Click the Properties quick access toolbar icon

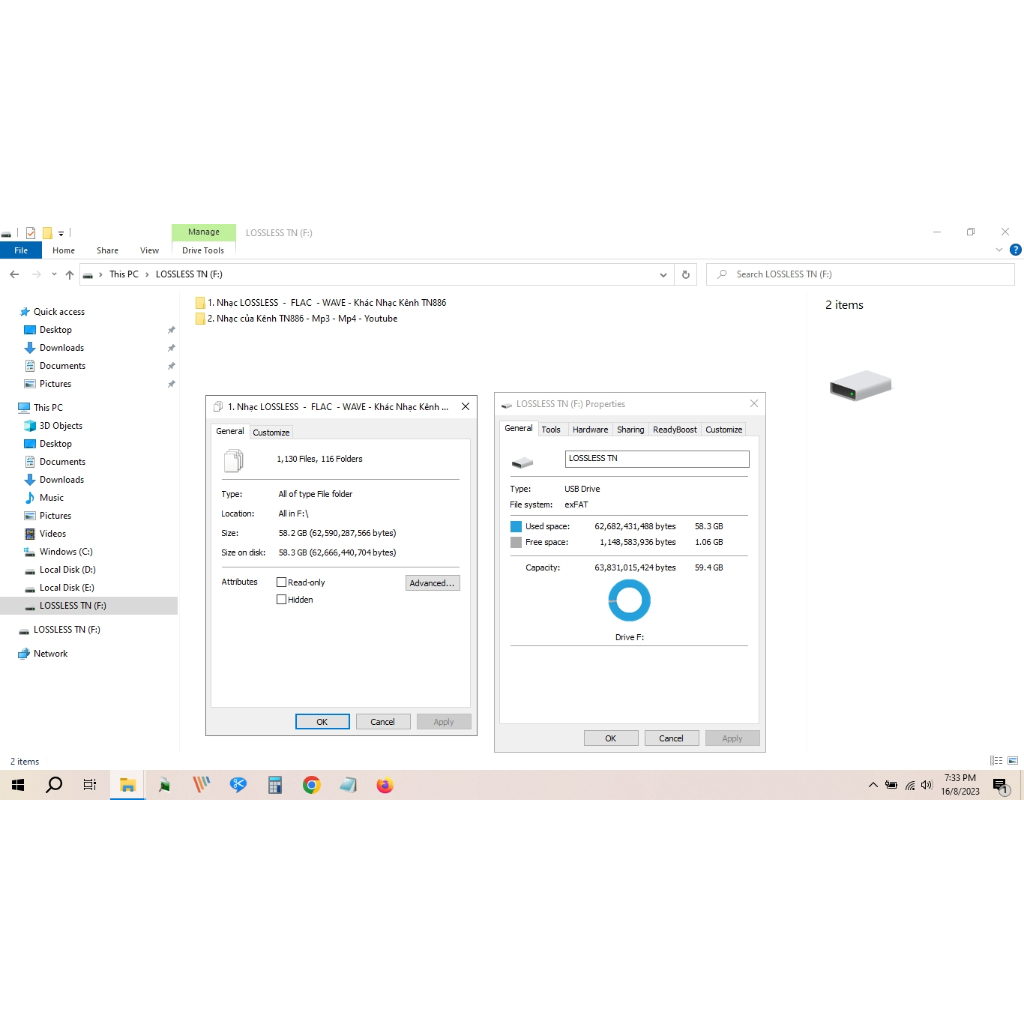click(x=30, y=232)
